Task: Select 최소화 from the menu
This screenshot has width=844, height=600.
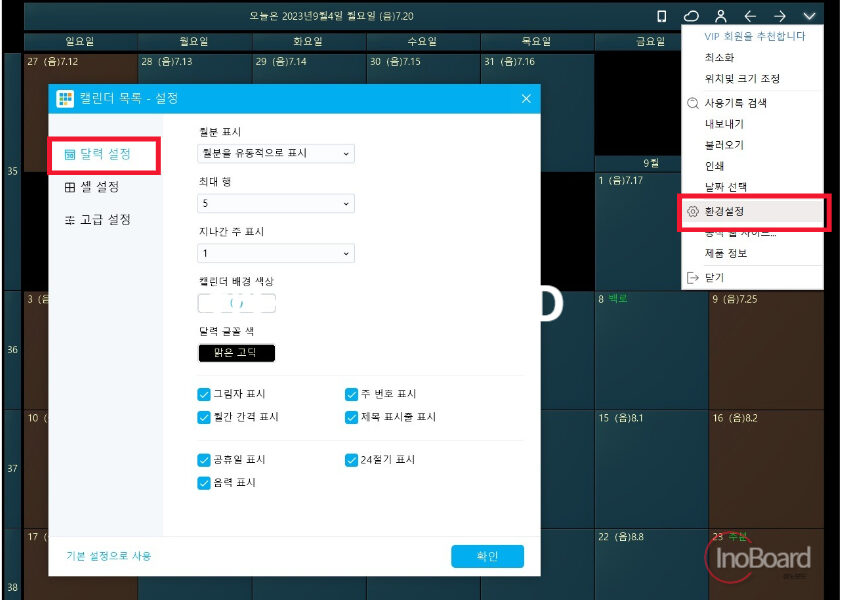Action: click(720, 58)
